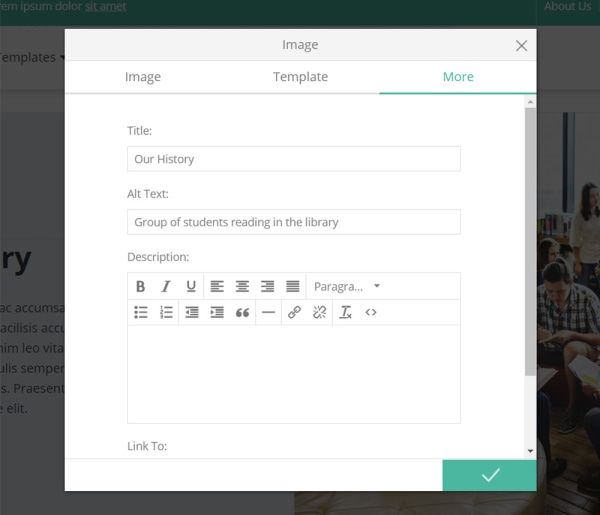Image resolution: width=600 pixels, height=515 pixels.
Task: Align description text left
Action: point(217,286)
